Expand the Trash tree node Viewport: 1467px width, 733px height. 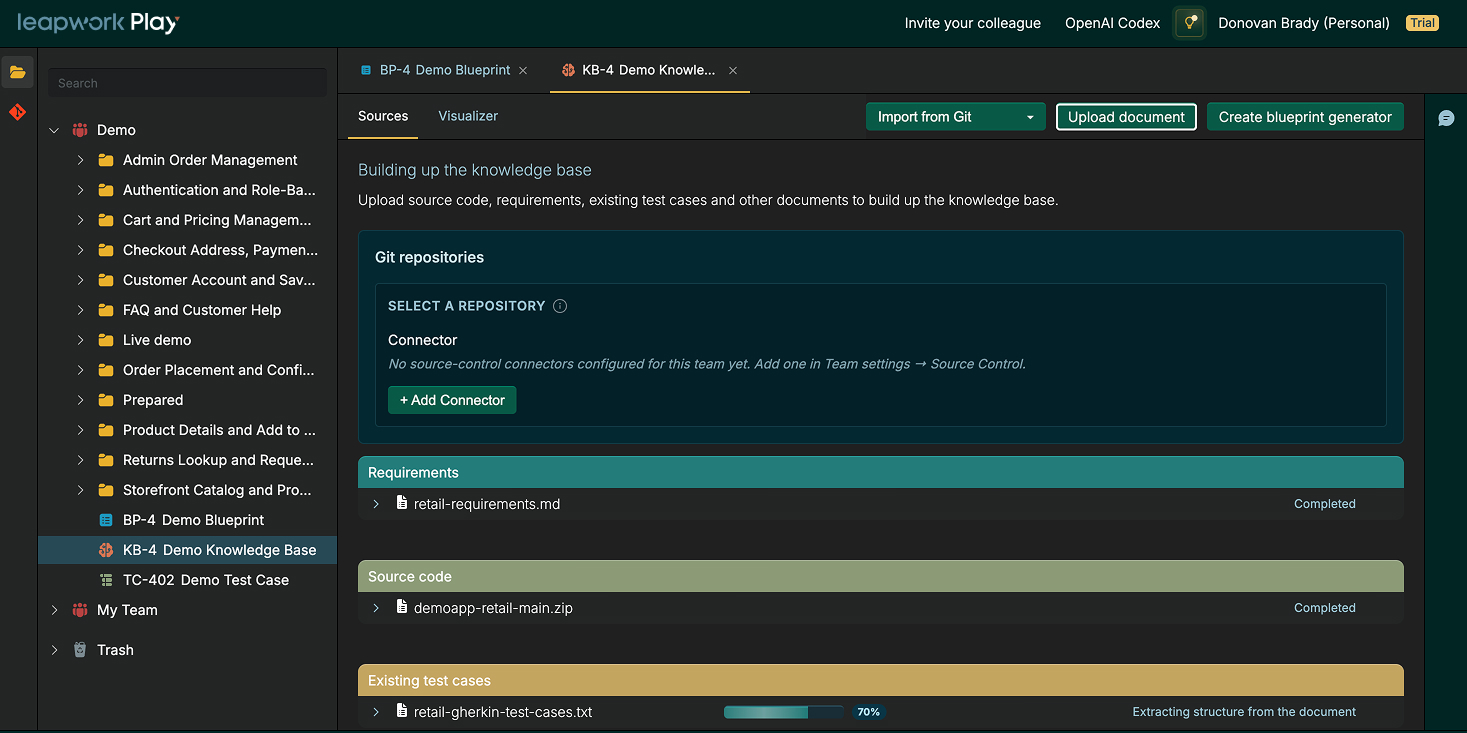[54, 650]
